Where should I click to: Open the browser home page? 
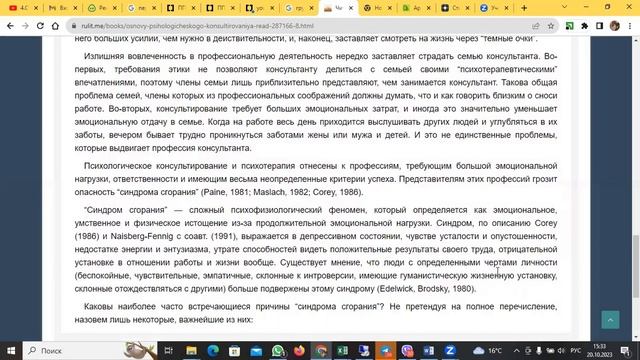[x=55, y=26]
